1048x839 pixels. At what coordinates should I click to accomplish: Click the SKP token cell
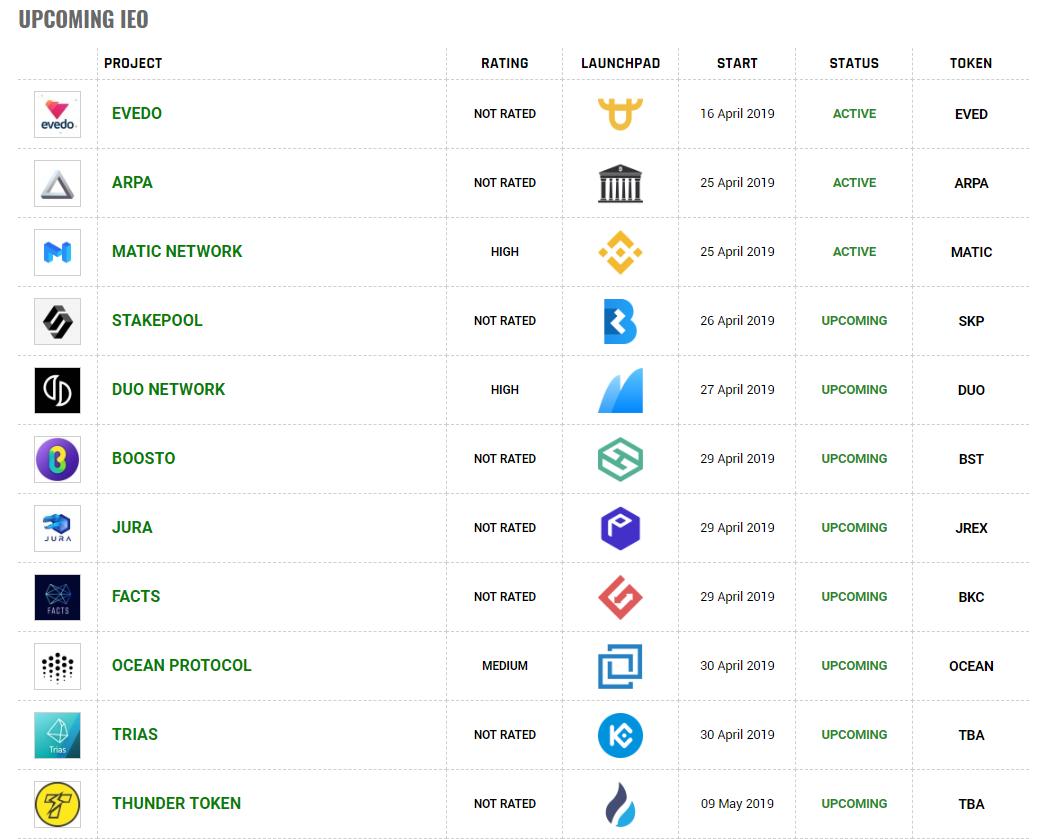click(971, 321)
